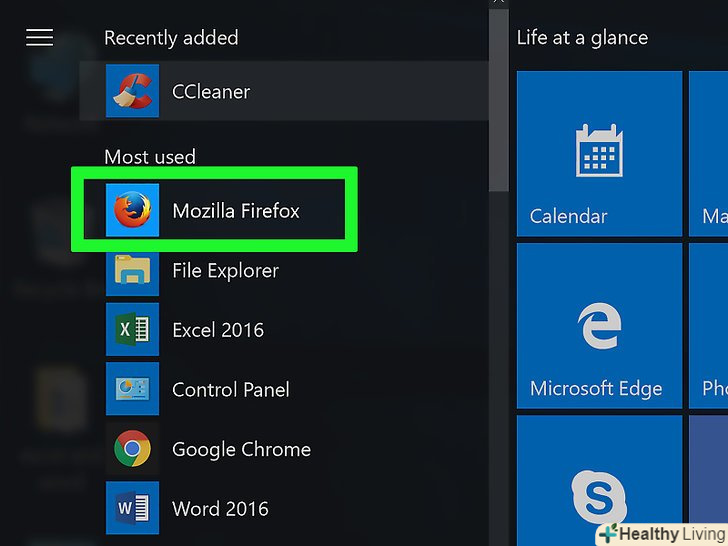Click the Life at a glance heading
728x546 pixels.
[582, 38]
